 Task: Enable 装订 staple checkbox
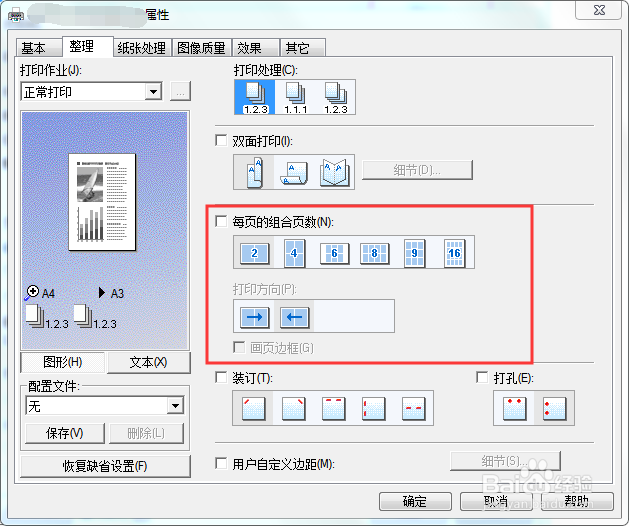[x=221, y=377]
